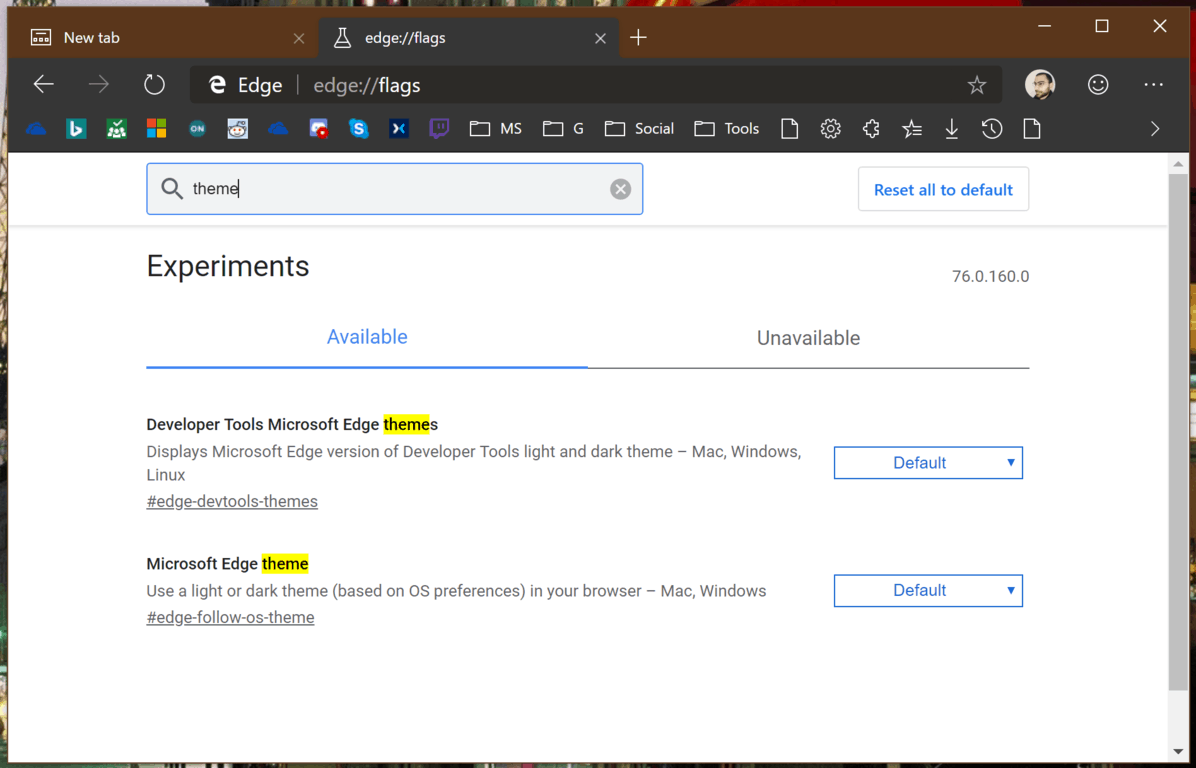Click the 'Use a light or dark theme' description
The height and width of the screenshot is (768, 1196).
[456, 591]
